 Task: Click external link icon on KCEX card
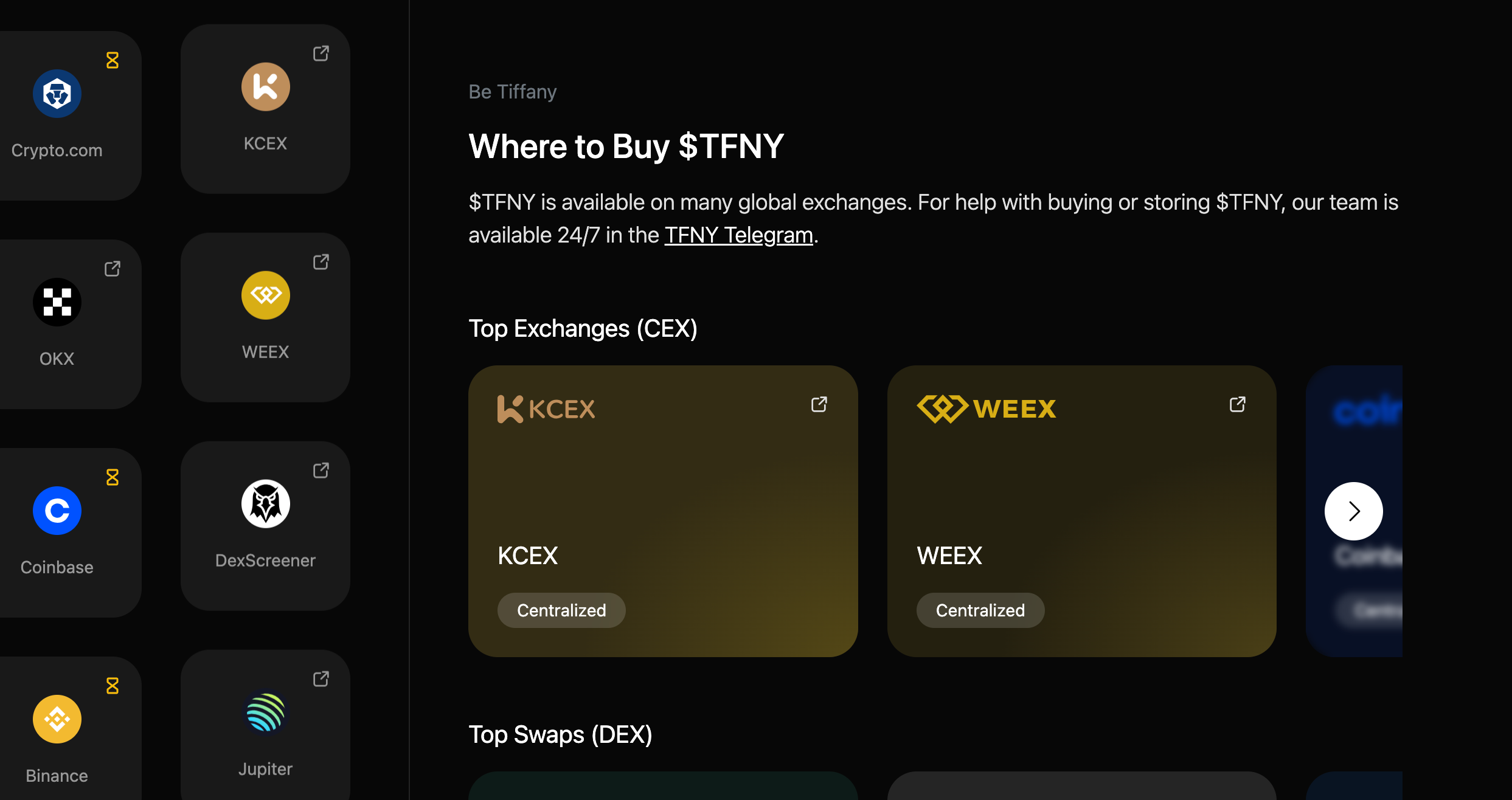click(x=819, y=404)
